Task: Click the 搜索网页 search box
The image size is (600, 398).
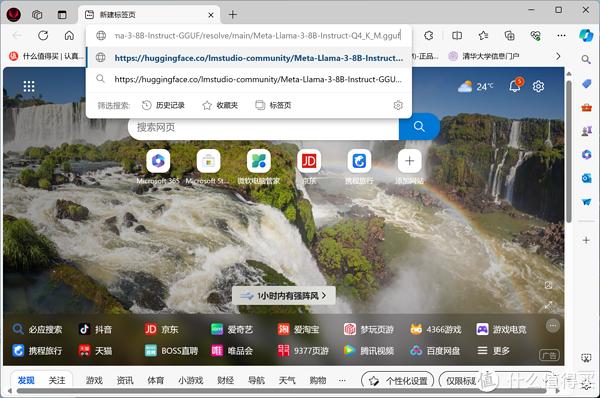Action: coord(264,127)
